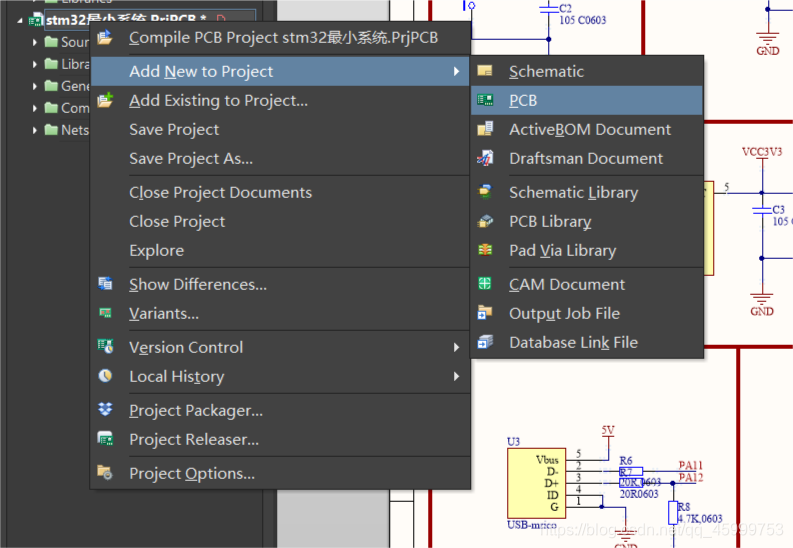This screenshot has width=793, height=548.
Task: Select Add Existing to Project
Action: pyautogui.click(x=218, y=100)
